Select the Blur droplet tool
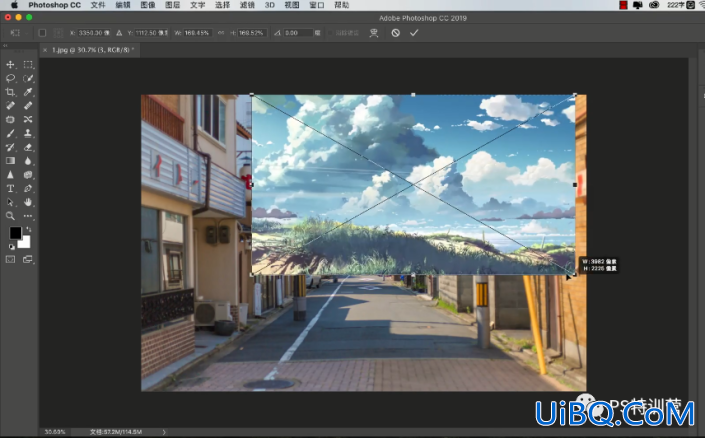The width and height of the screenshot is (705, 438). pos(28,161)
